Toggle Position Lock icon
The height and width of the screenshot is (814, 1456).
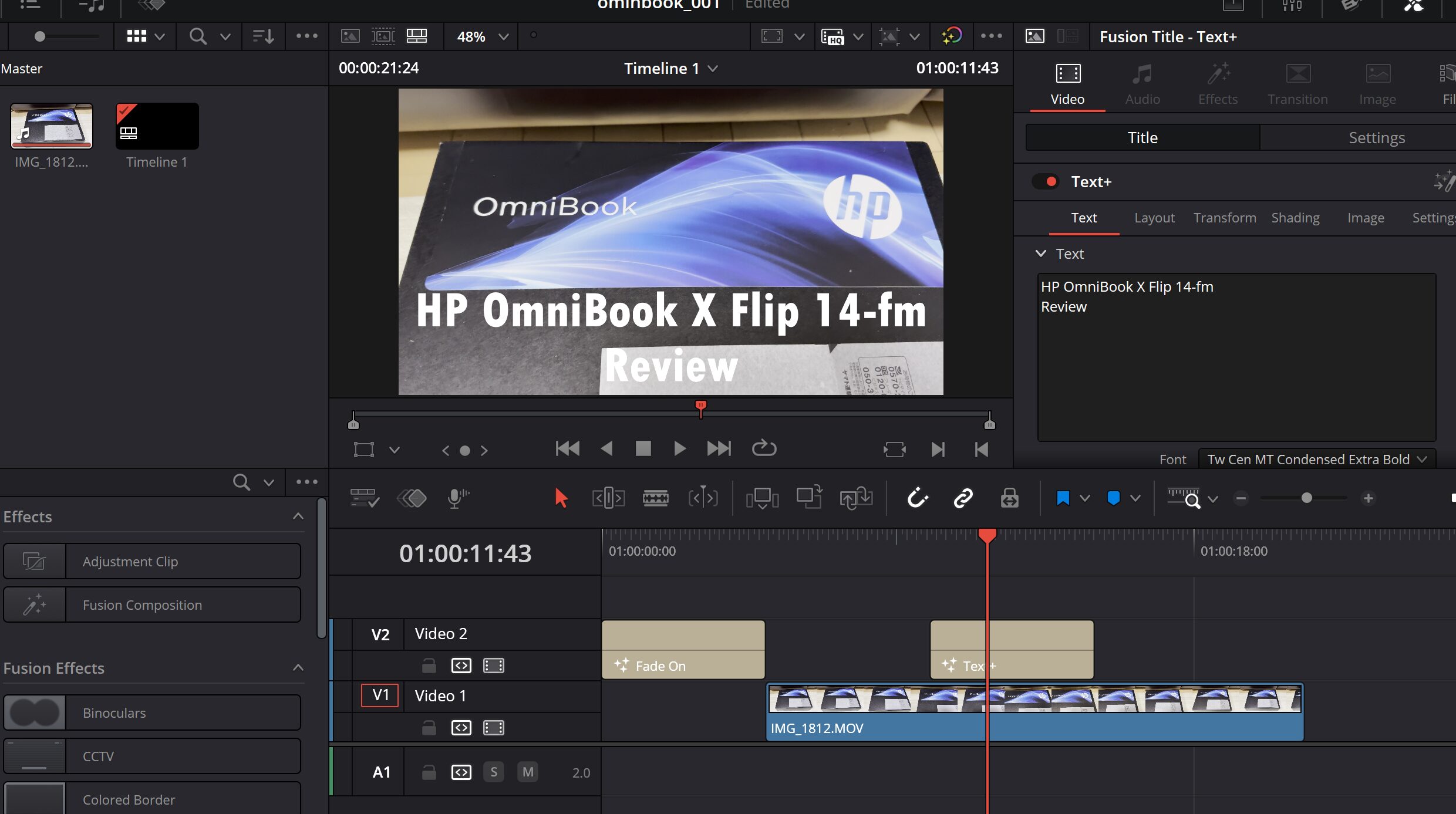point(1009,498)
